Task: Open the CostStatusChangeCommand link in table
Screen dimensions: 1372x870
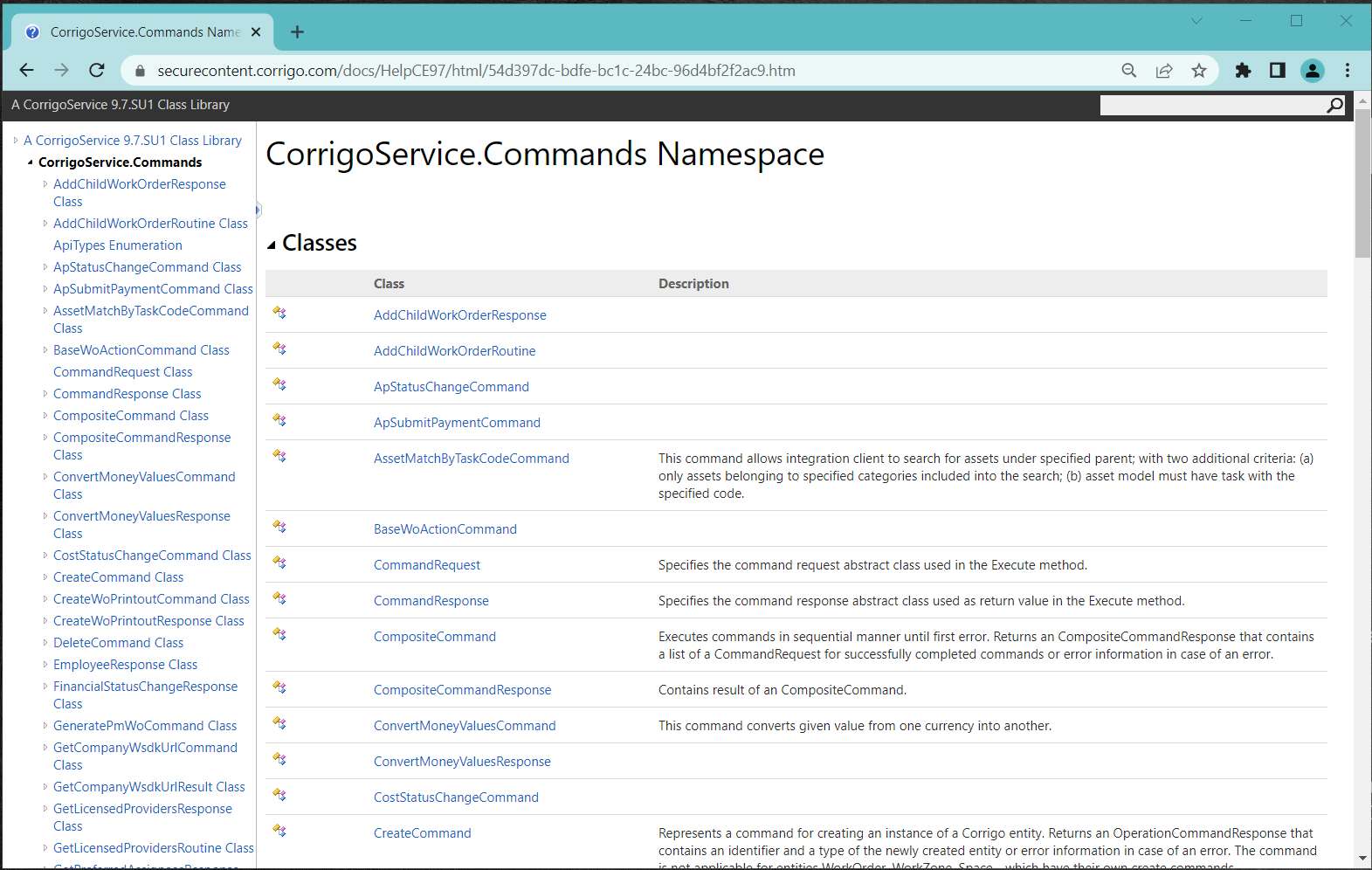Action: [x=456, y=797]
